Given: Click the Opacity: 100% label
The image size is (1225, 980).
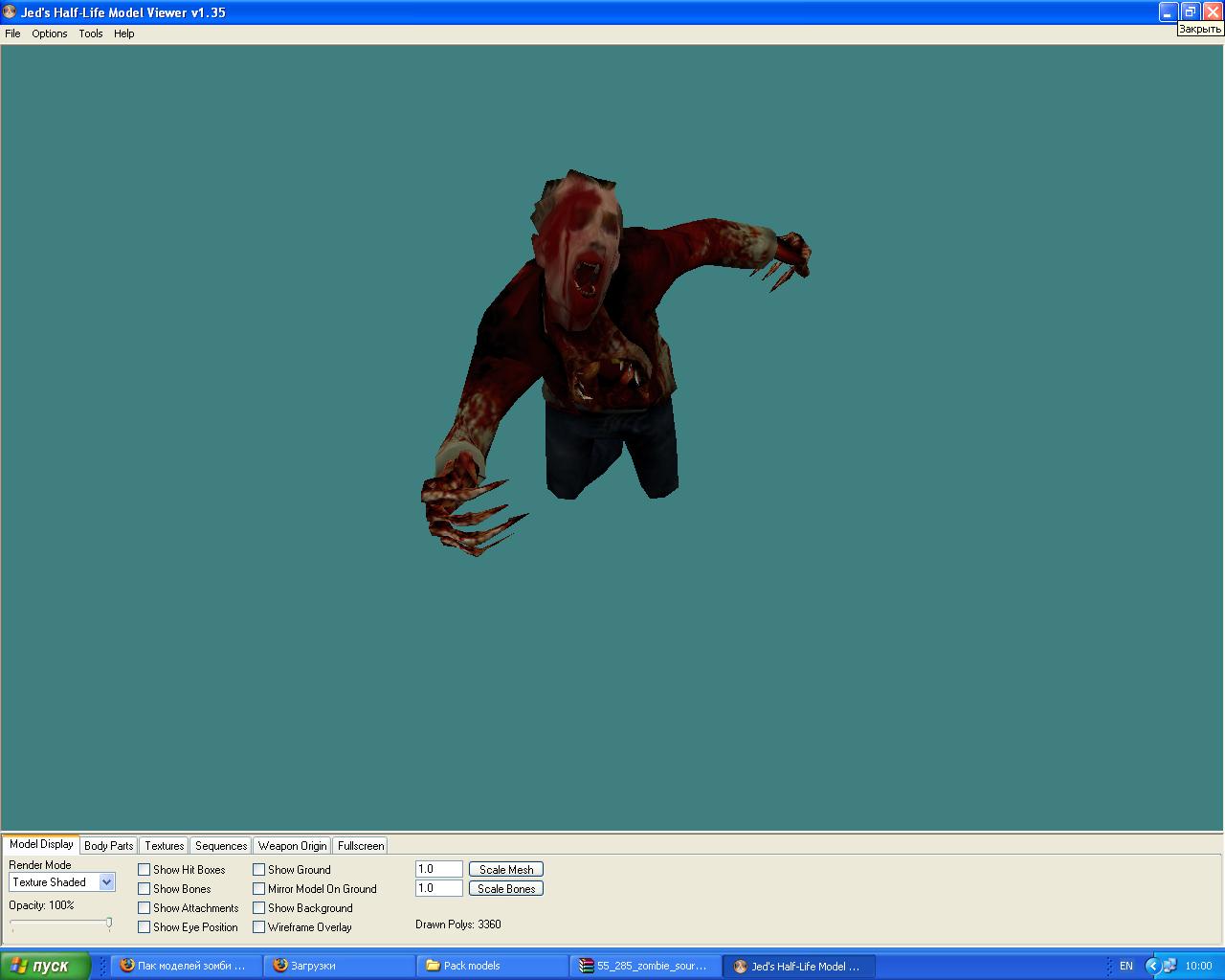Looking at the screenshot, I should (x=41, y=905).
